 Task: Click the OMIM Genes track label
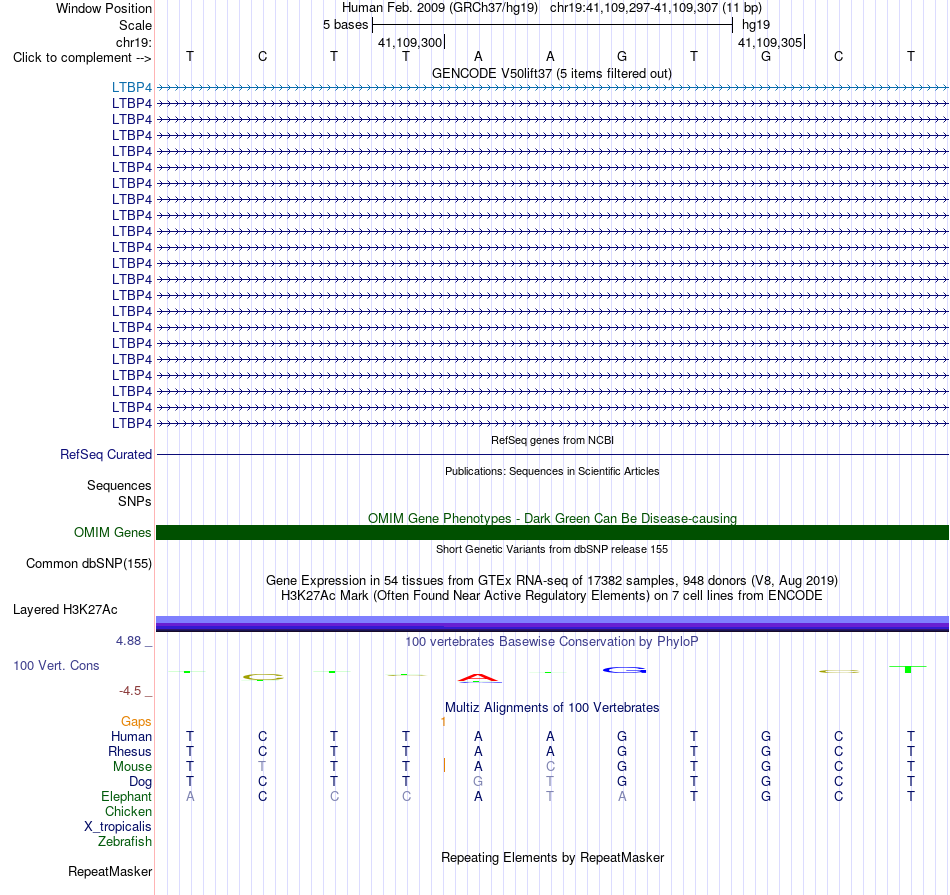point(113,533)
